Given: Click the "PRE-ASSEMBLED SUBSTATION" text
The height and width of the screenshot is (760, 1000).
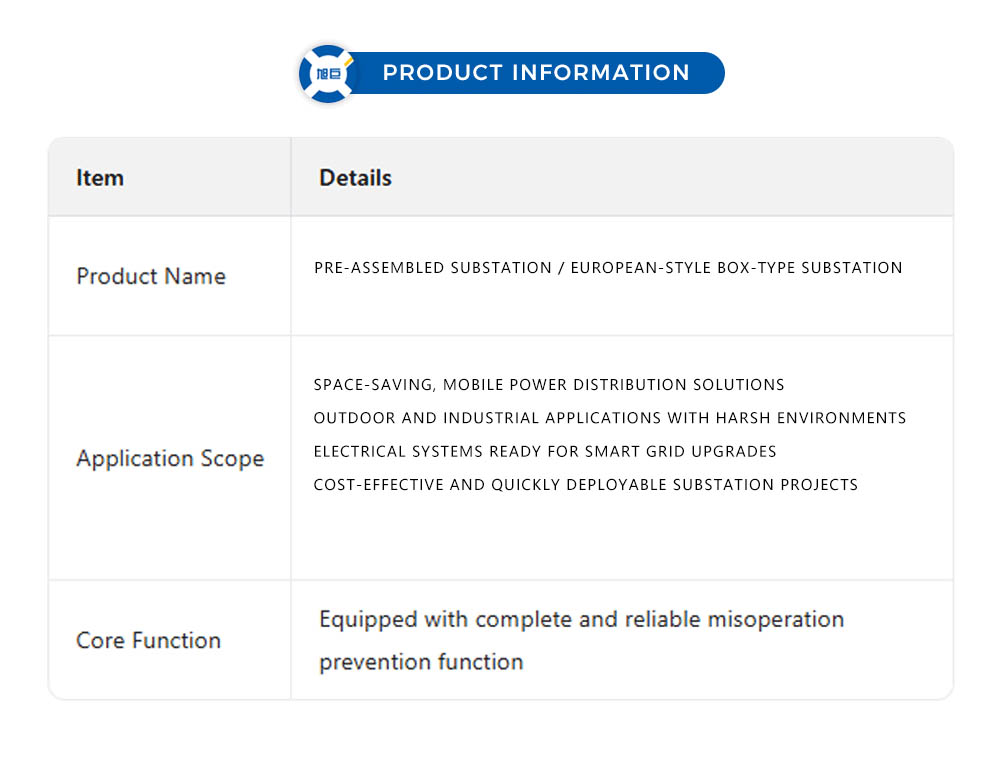Looking at the screenshot, I should pyautogui.click(x=433, y=268).
